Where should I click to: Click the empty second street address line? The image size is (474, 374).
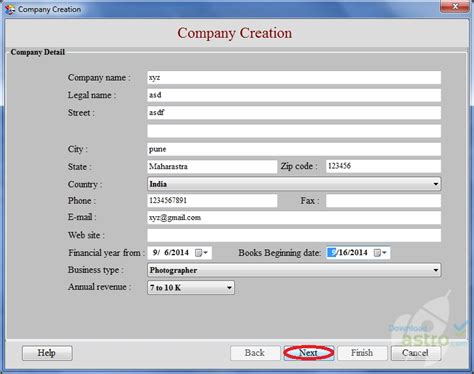[294, 131]
